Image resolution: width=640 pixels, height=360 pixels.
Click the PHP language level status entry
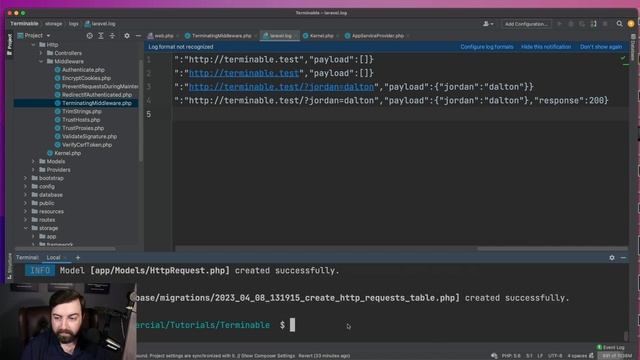point(511,356)
